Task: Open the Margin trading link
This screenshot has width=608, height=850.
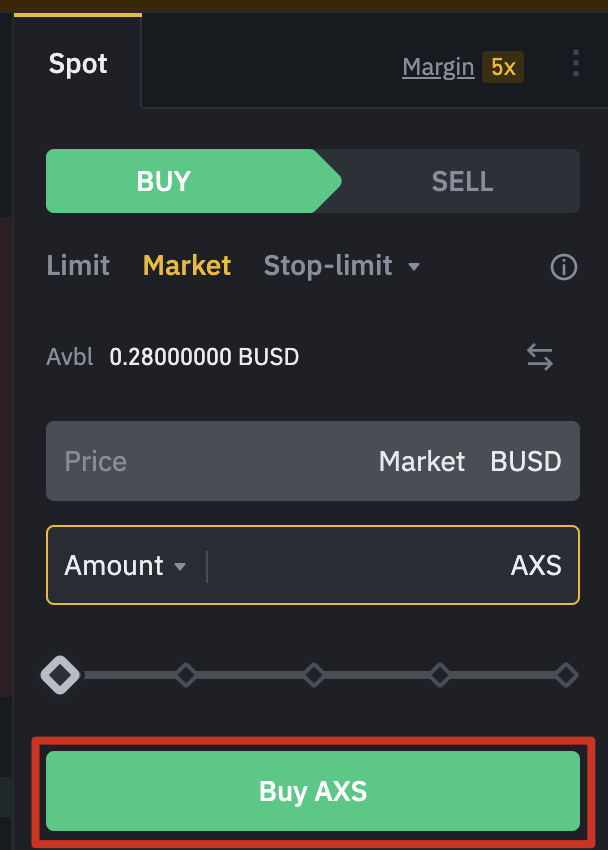Action: click(x=438, y=67)
